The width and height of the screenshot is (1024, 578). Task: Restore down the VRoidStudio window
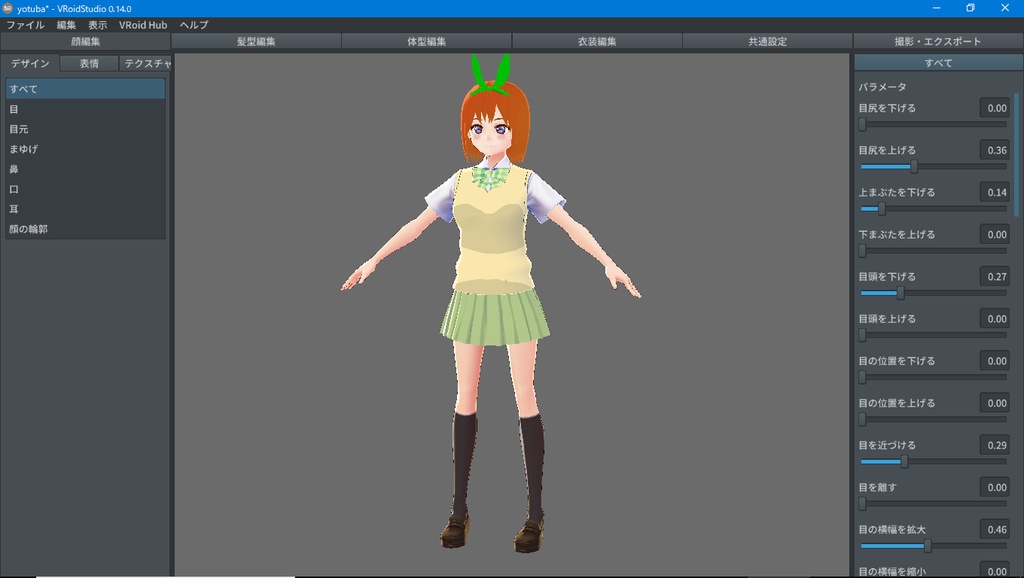970,8
